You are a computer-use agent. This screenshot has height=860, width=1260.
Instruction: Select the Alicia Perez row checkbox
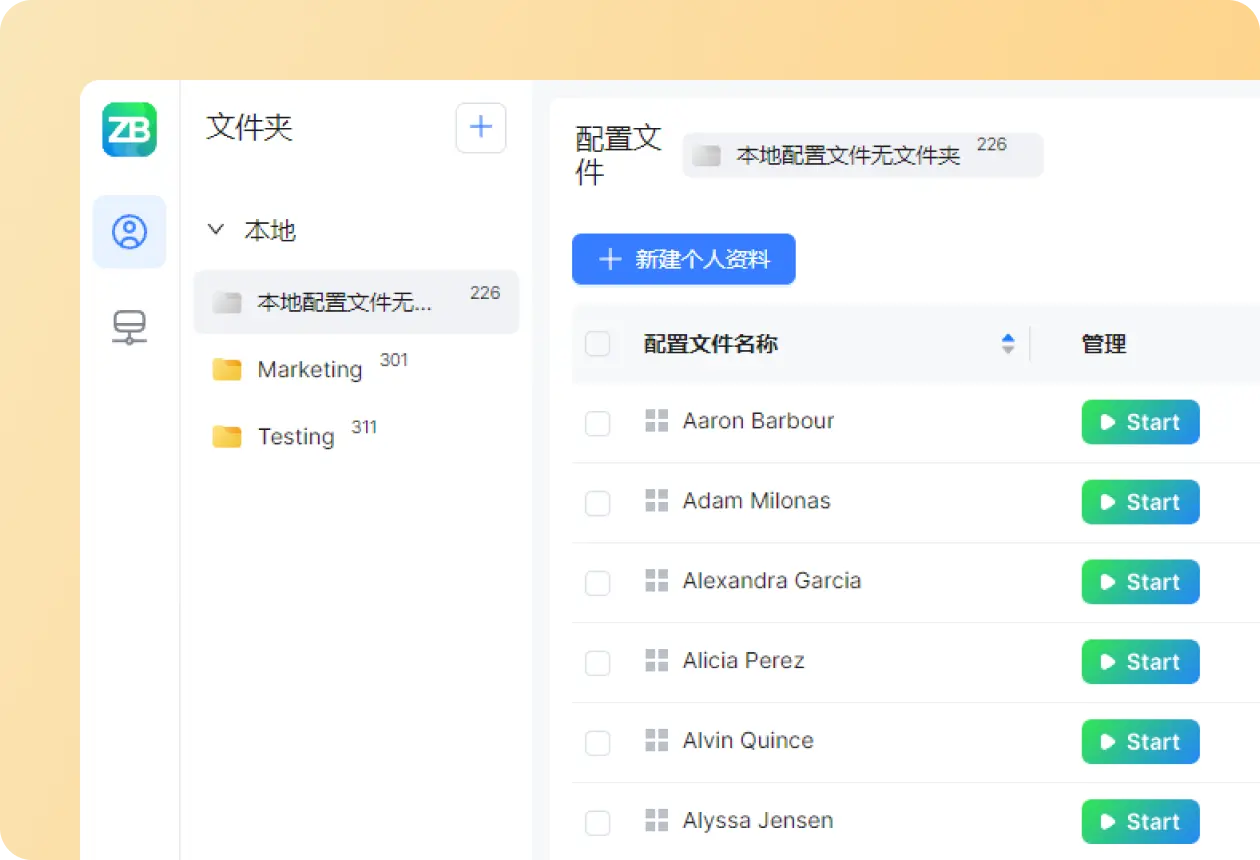[597, 662]
